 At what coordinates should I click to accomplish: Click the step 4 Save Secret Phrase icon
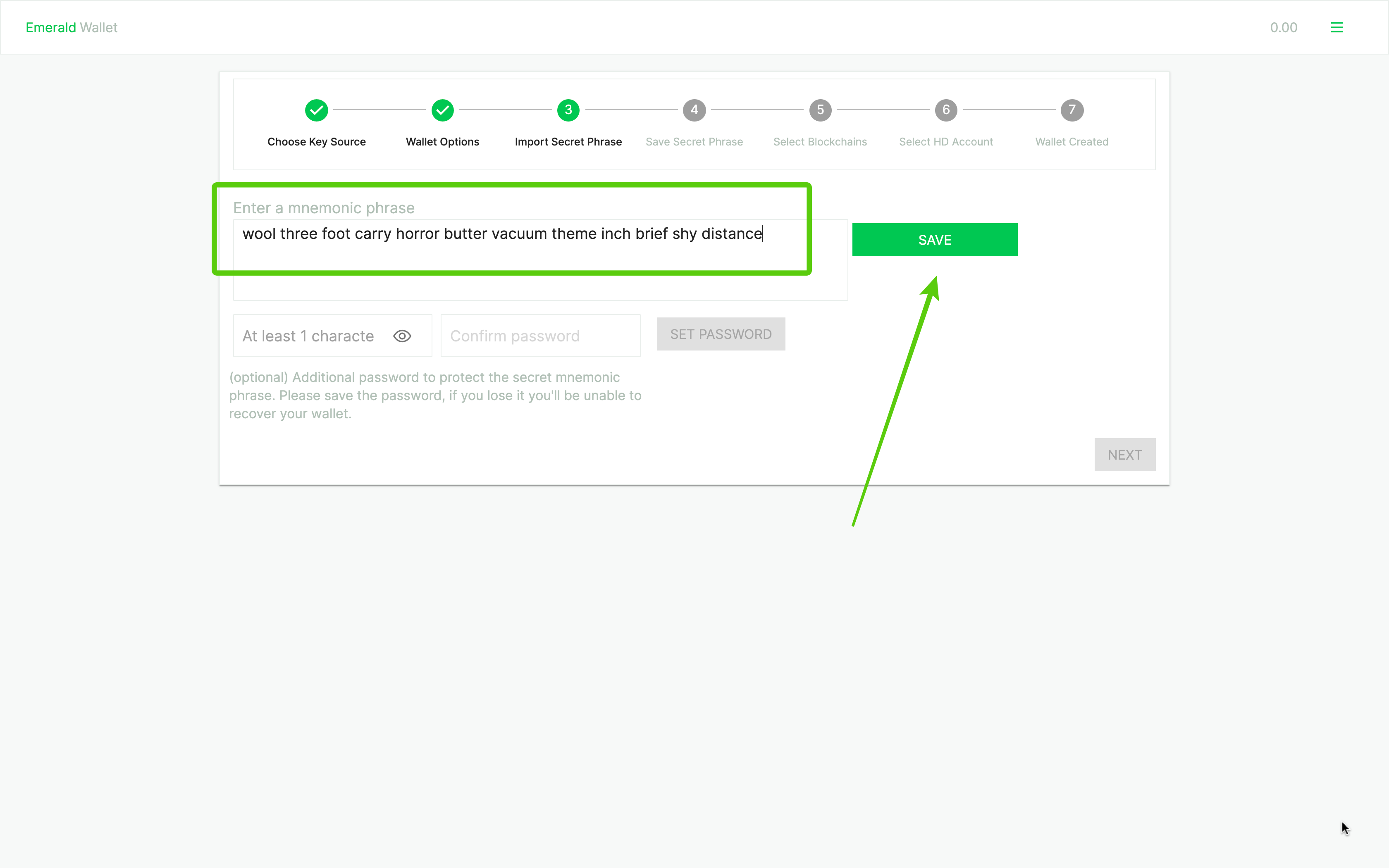(694, 110)
